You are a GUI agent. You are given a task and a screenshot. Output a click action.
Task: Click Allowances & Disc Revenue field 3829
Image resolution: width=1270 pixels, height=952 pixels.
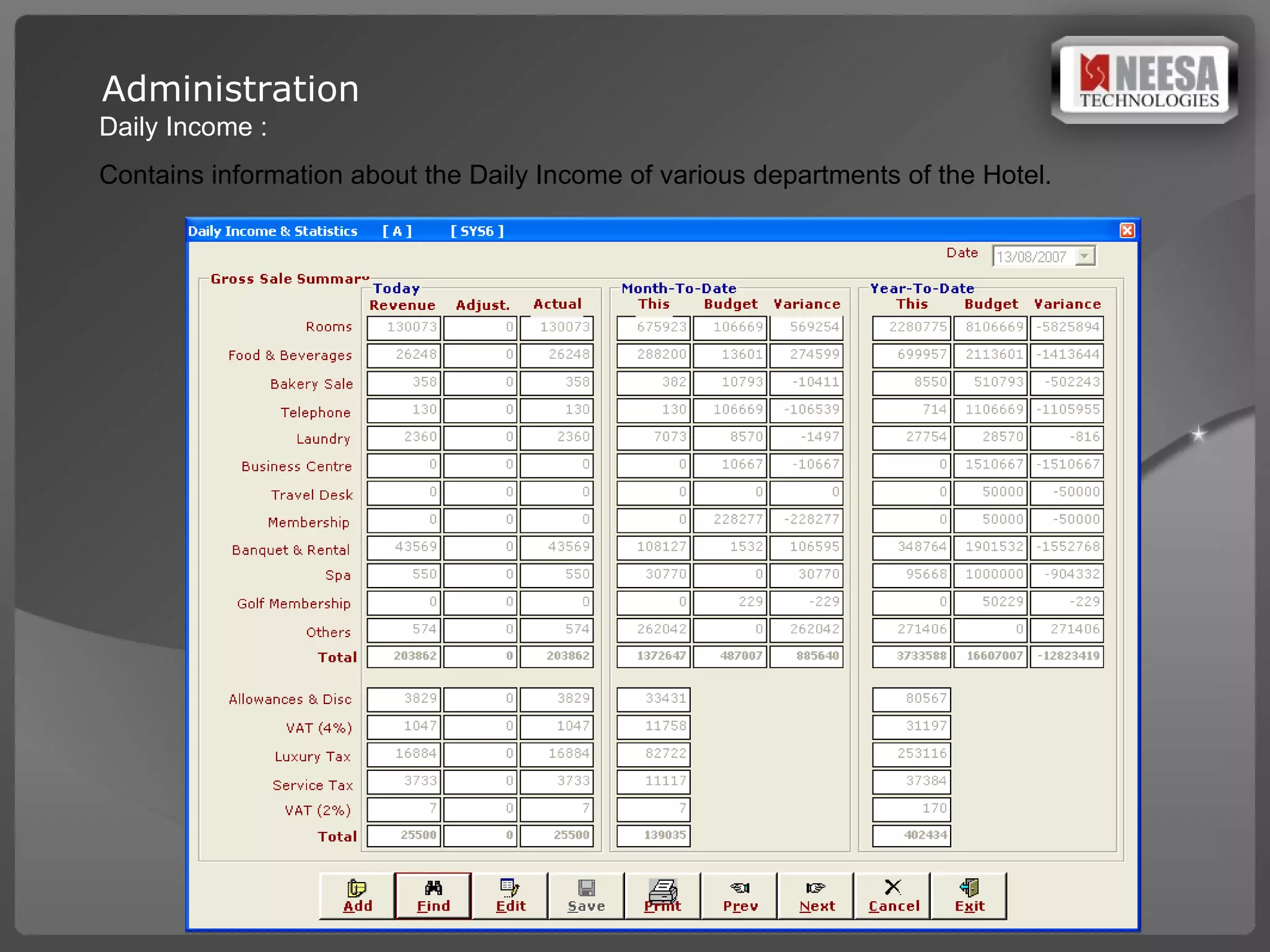(x=404, y=699)
